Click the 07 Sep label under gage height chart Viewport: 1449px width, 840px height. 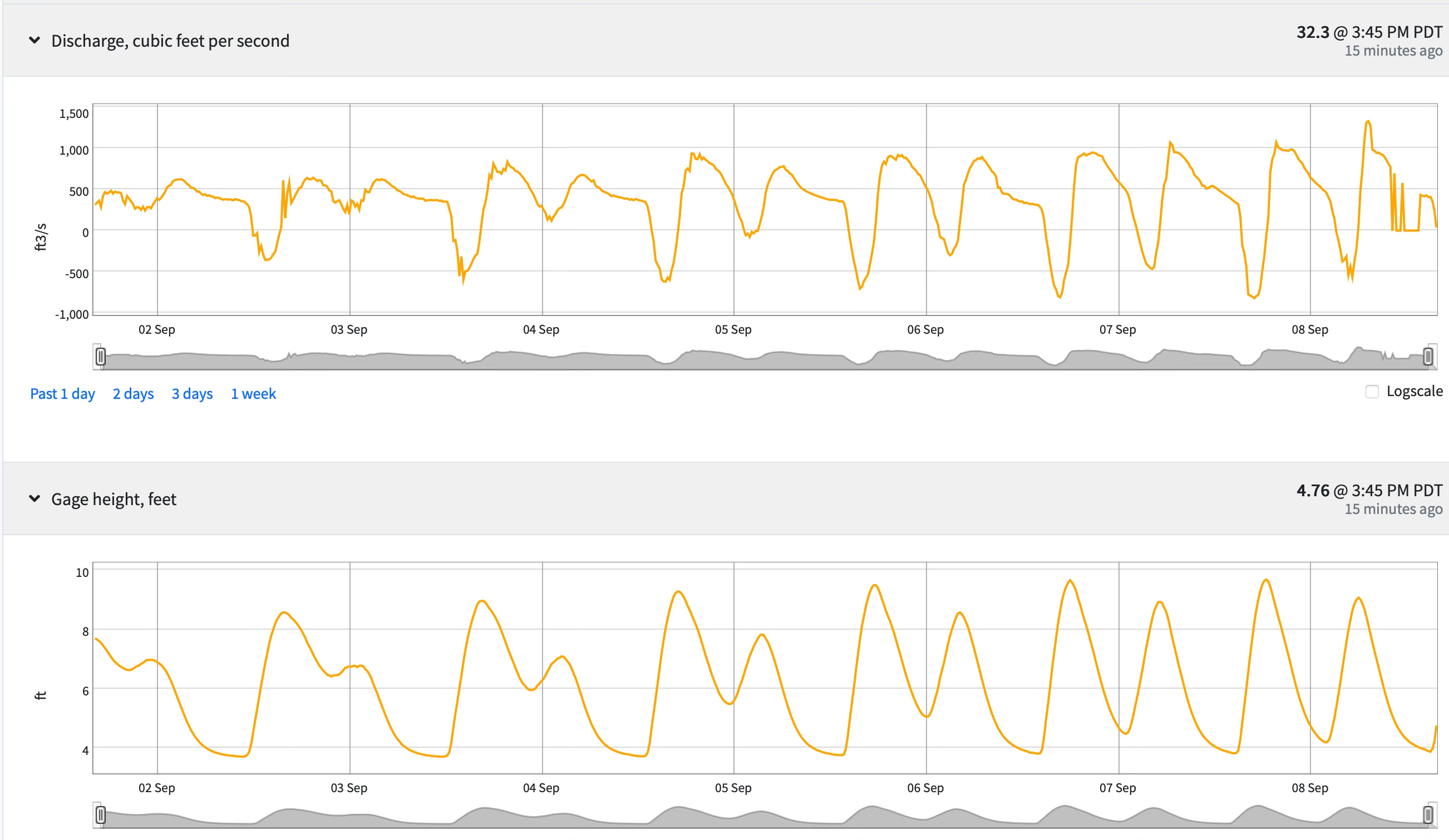pos(1117,788)
